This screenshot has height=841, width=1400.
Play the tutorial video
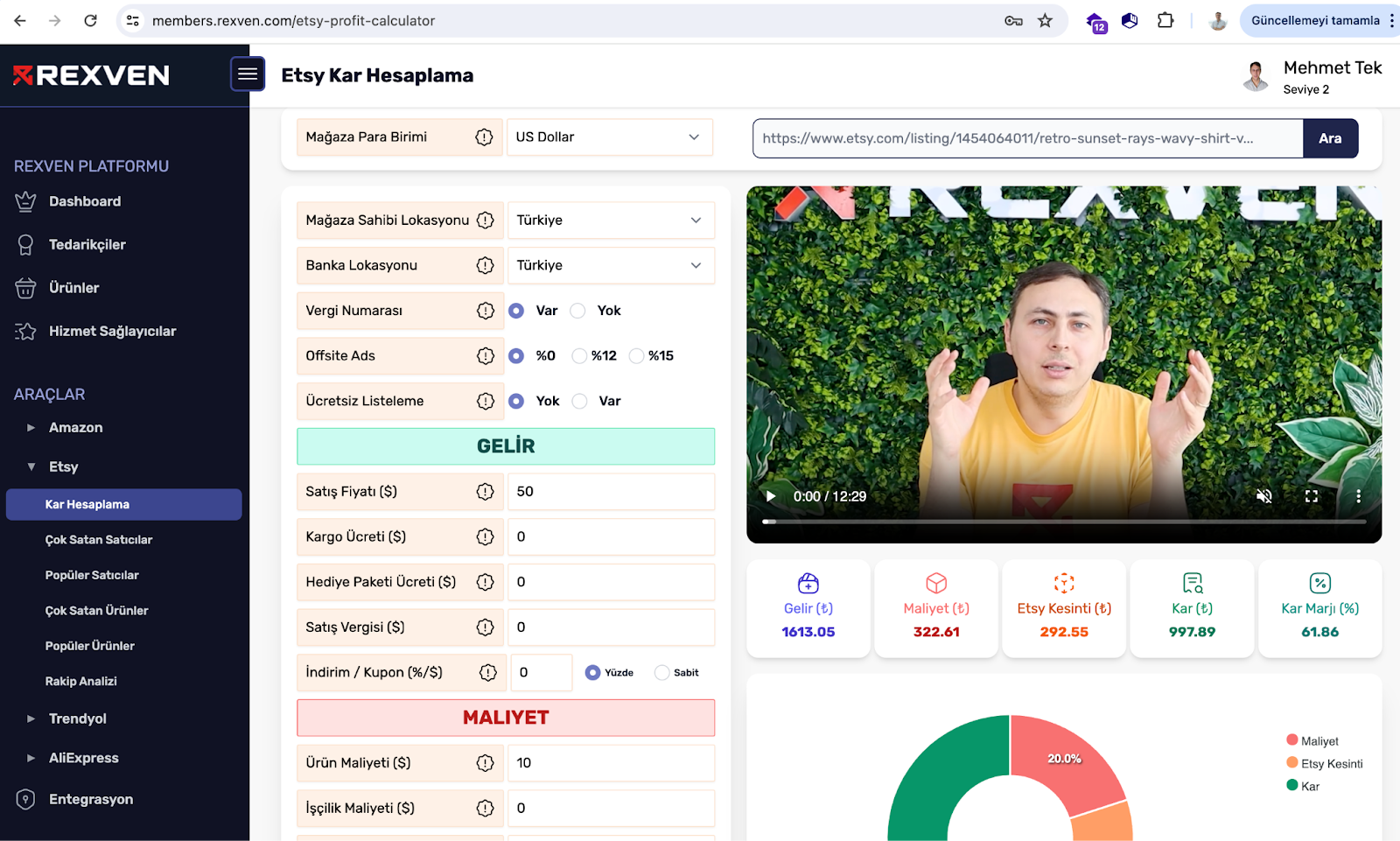pos(771,496)
